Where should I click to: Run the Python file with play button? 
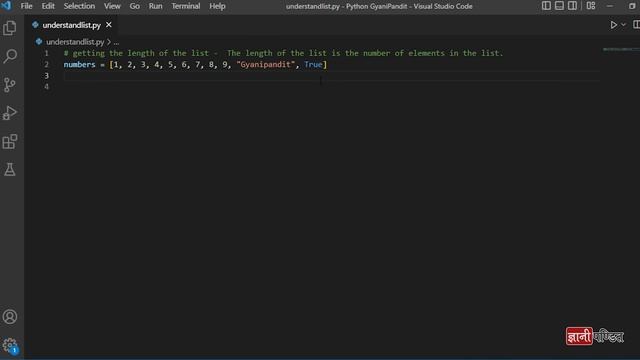[613, 25]
